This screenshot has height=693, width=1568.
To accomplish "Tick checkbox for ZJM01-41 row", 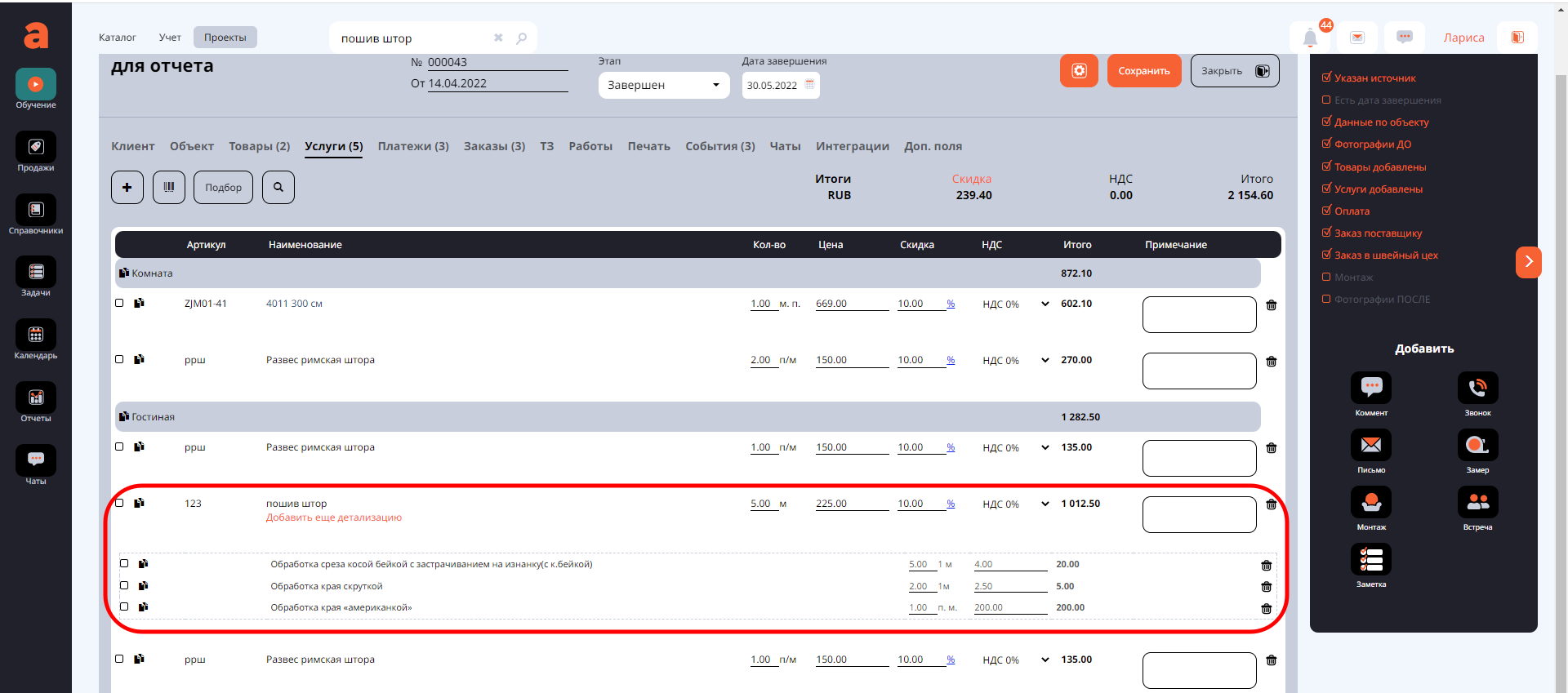I will click(x=119, y=303).
